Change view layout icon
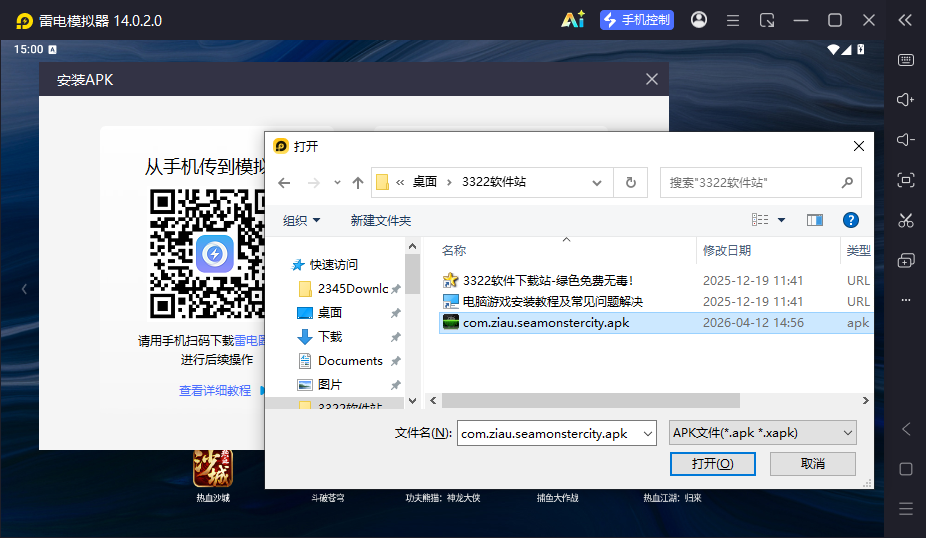Viewport: 926px width, 538px height. (x=760, y=220)
